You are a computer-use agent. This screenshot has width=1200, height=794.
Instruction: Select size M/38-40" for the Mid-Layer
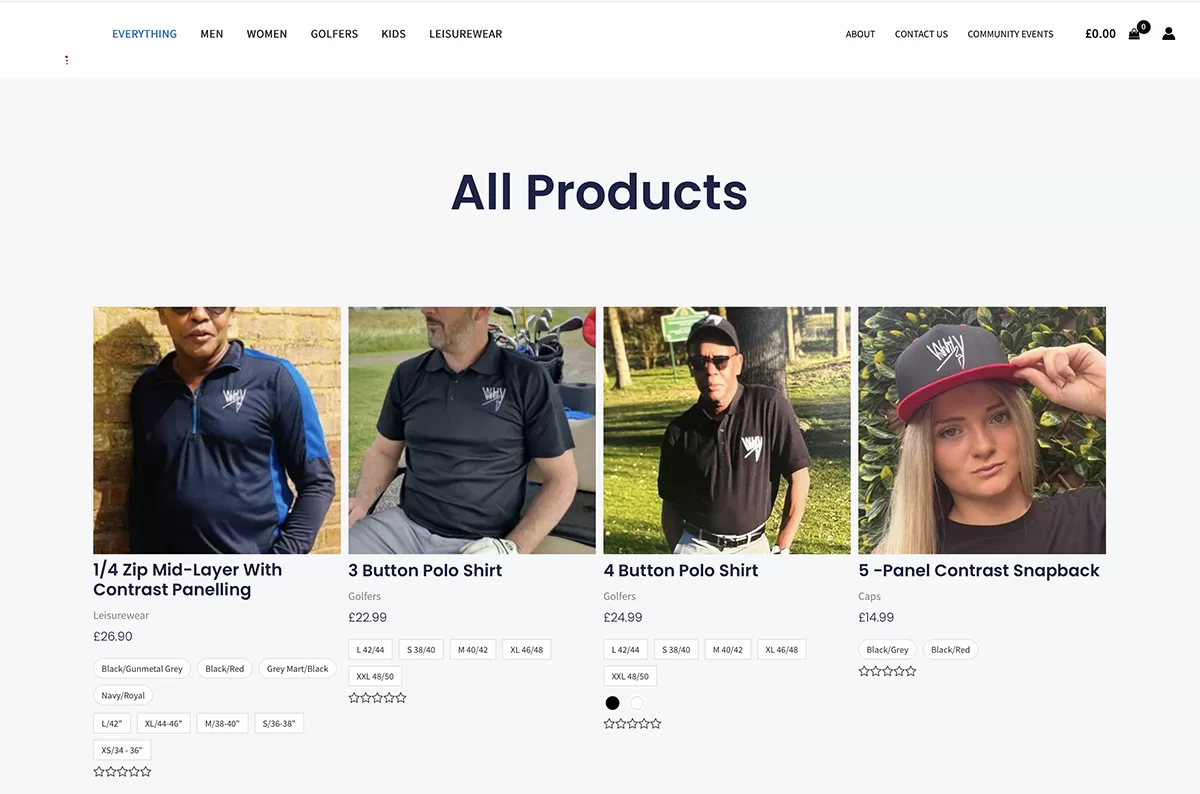click(222, 723)
